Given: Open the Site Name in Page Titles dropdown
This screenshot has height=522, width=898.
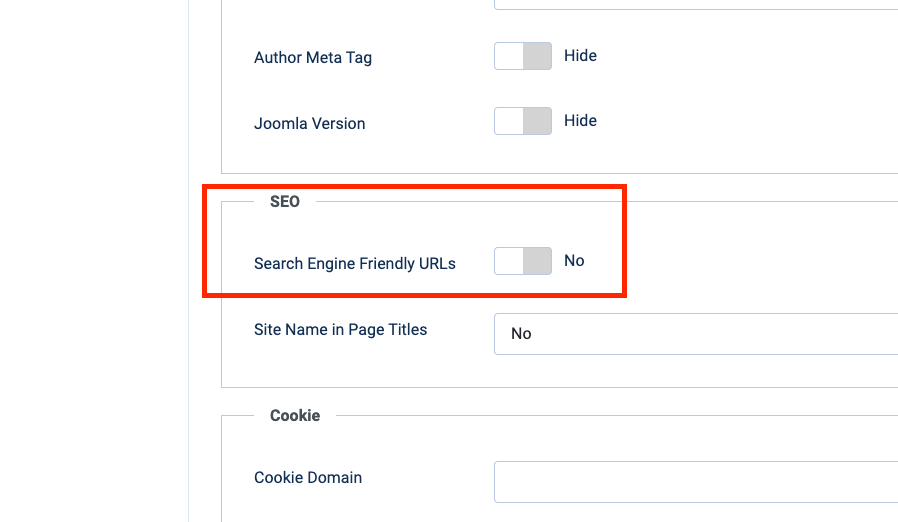Looking at the screenshot, I should 696,334.
